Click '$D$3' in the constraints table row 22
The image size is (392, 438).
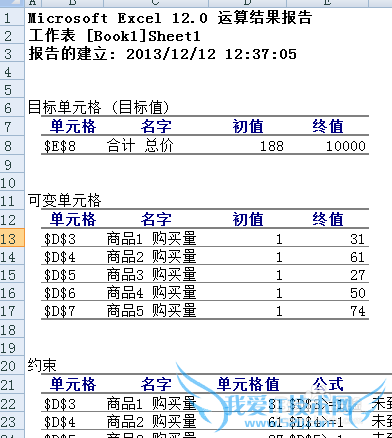point(60,404)
